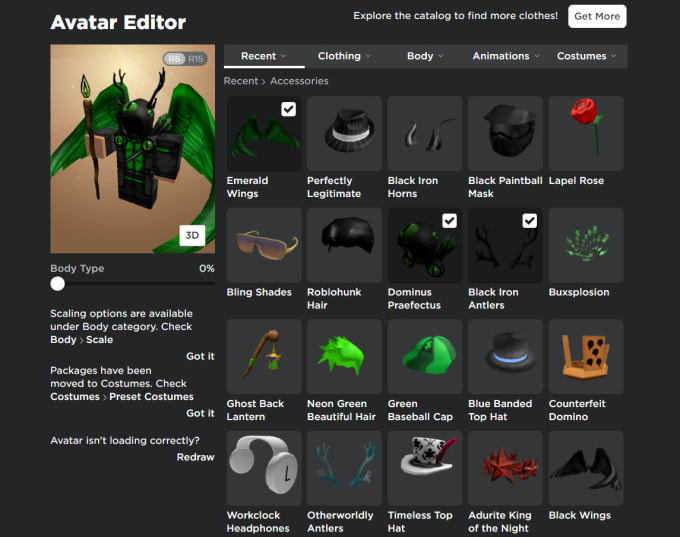The width and height of the screenshot is (680, 537).
Task: Select the Perfectly Legitimate fedora item
Action: (344, 133)
